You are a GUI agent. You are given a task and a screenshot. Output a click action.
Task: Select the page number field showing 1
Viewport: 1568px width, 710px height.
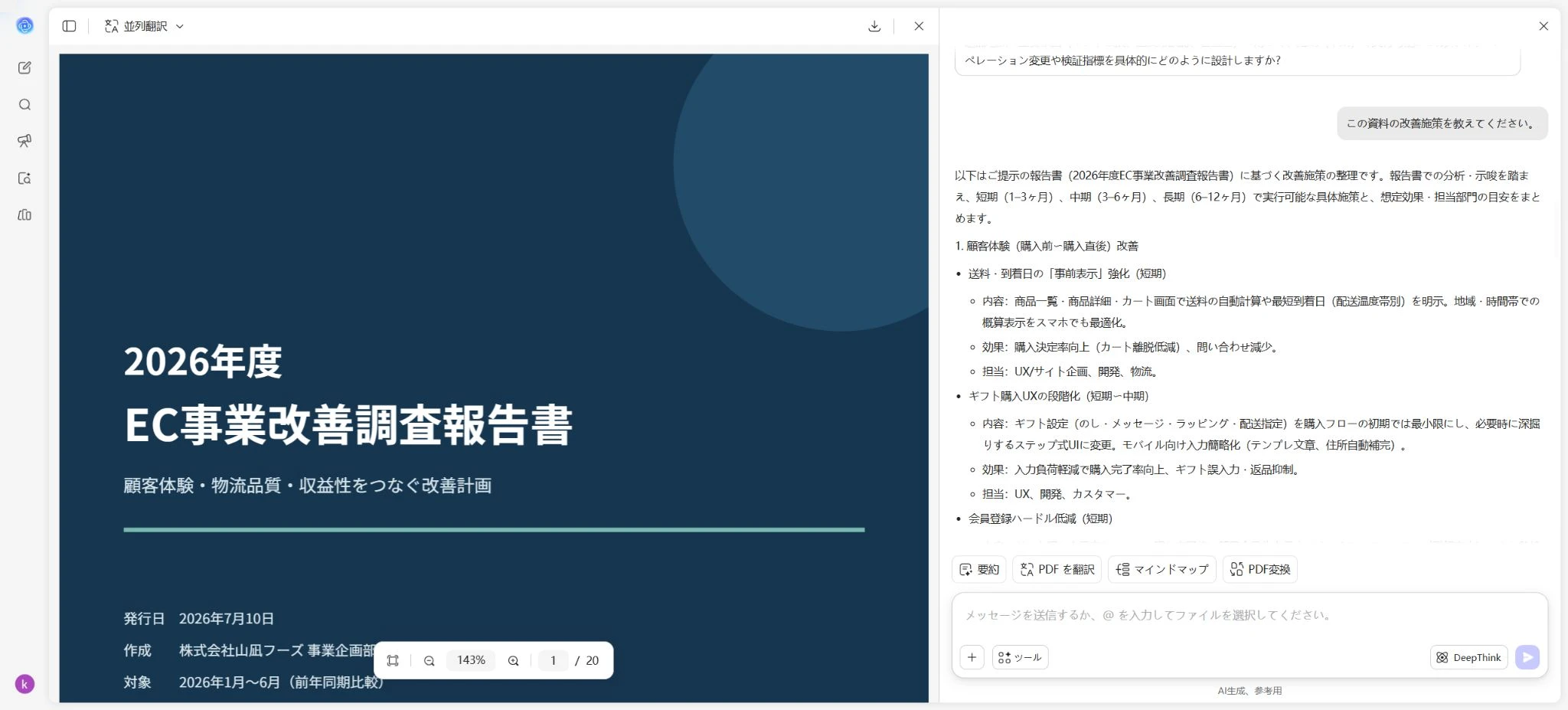coord(554,660)
